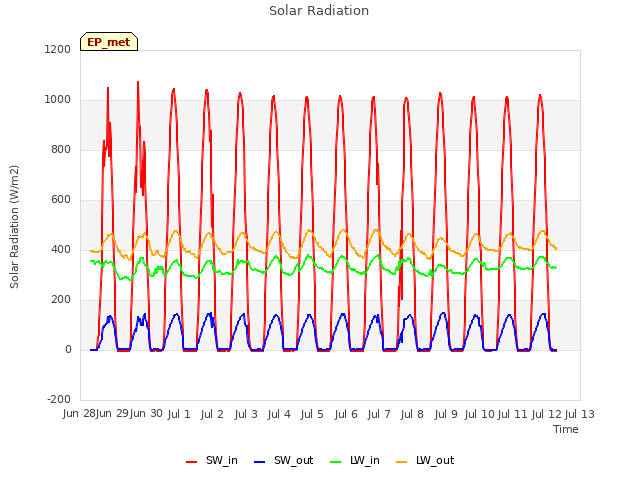Screen dimensions: 640x480
Task: Click the Jul 11 x-axis date label
Action: 513,414
